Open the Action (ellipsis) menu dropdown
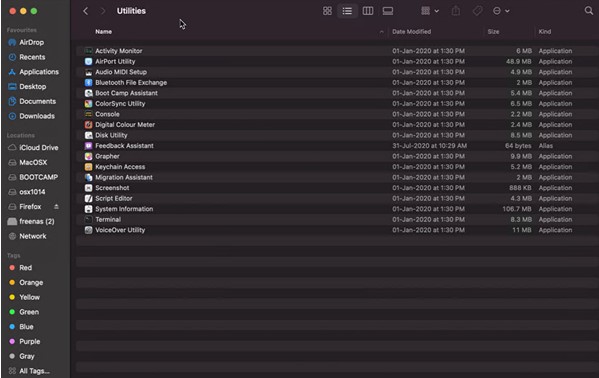599x378 pixels. coord(501,11)
